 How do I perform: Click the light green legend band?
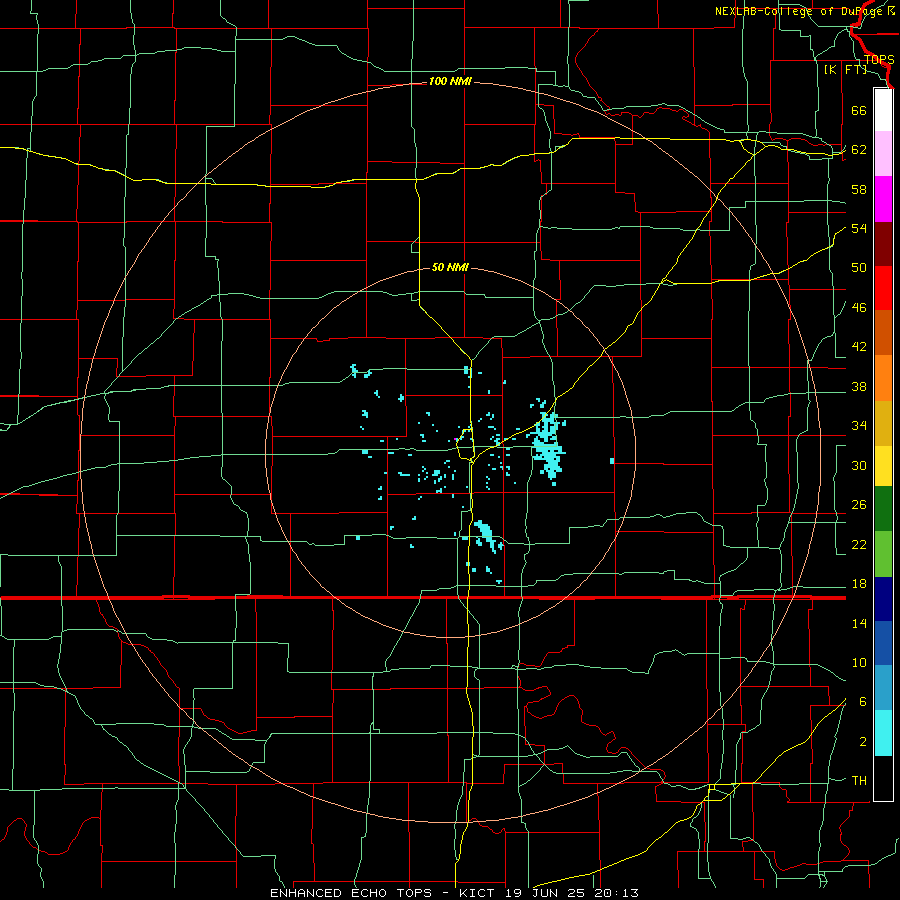click(x=883, y=554)
